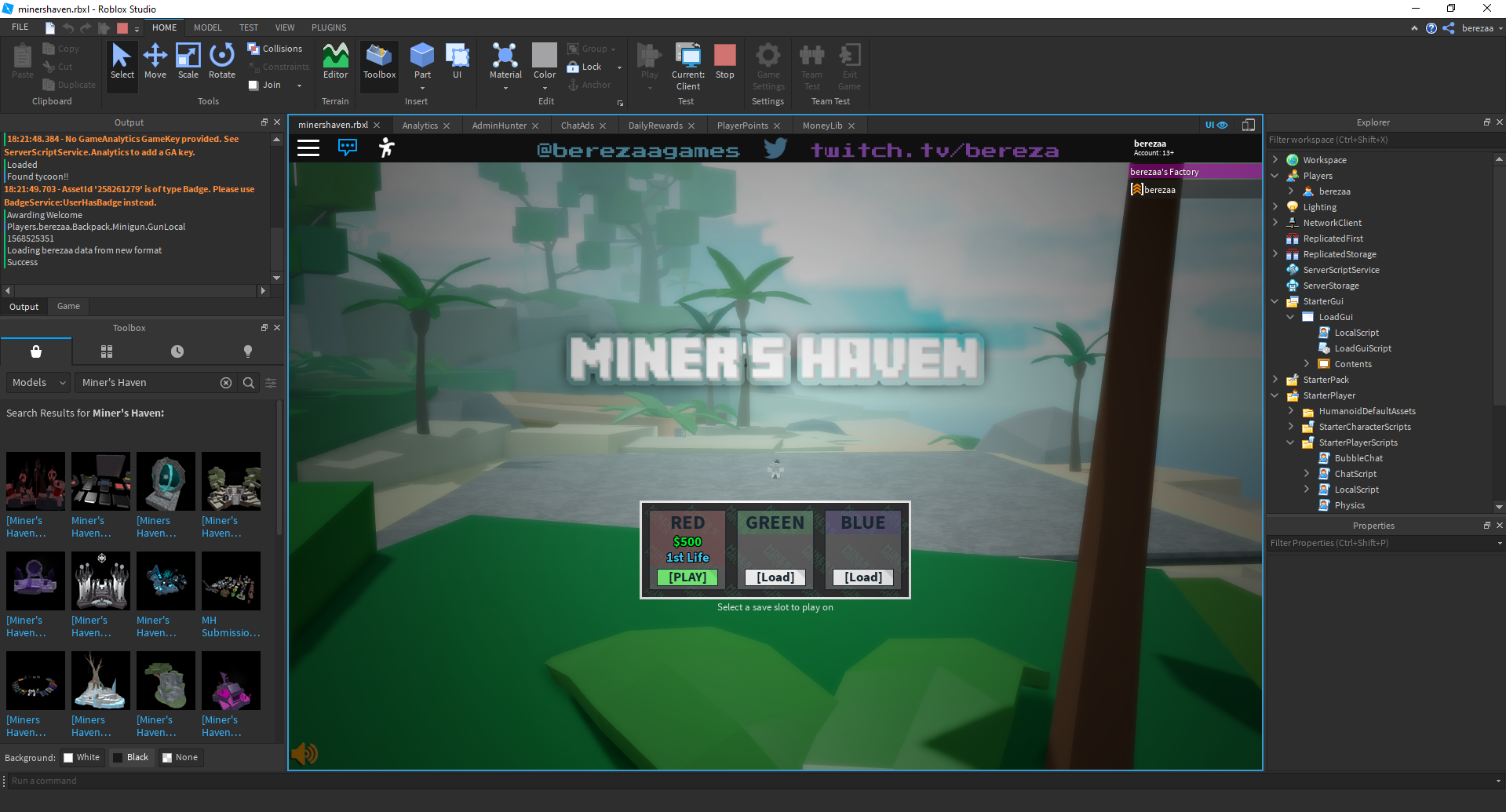
Task: Open the Material picker
Action: click(505, 61)
